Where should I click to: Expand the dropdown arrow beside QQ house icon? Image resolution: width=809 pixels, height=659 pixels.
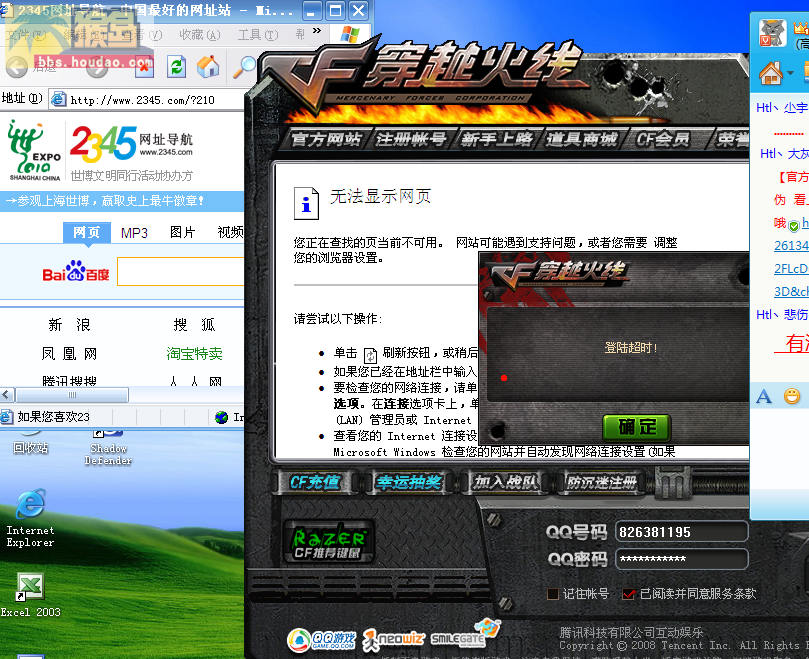point(790,73)
